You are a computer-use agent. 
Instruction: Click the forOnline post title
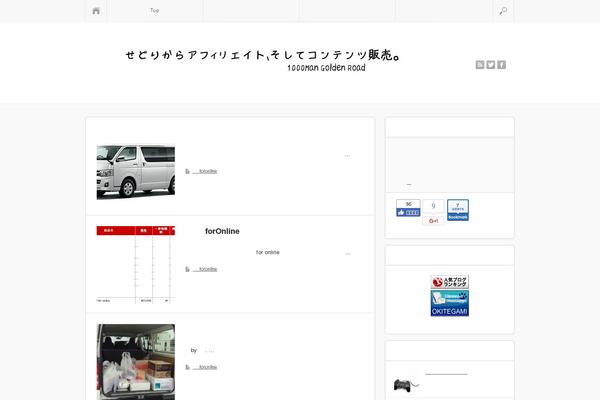(222, 231)
